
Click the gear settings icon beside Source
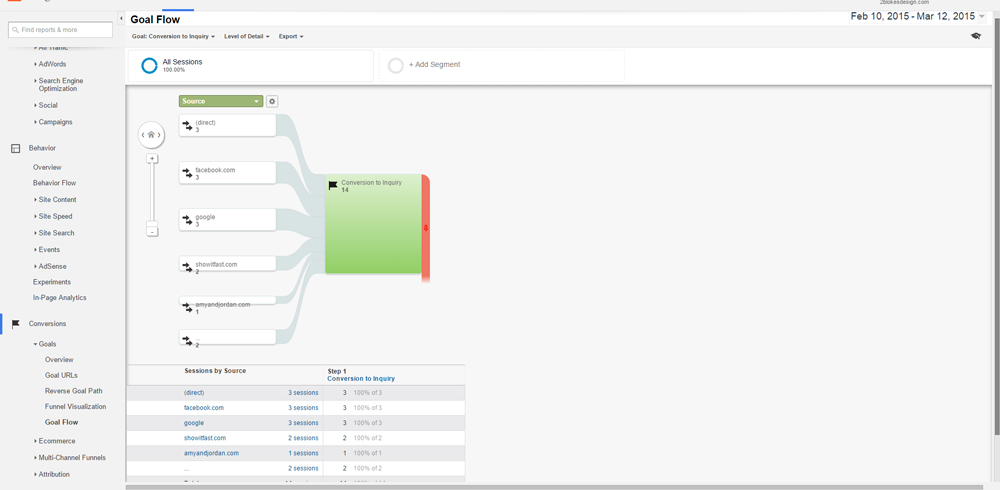pos(272,101)
